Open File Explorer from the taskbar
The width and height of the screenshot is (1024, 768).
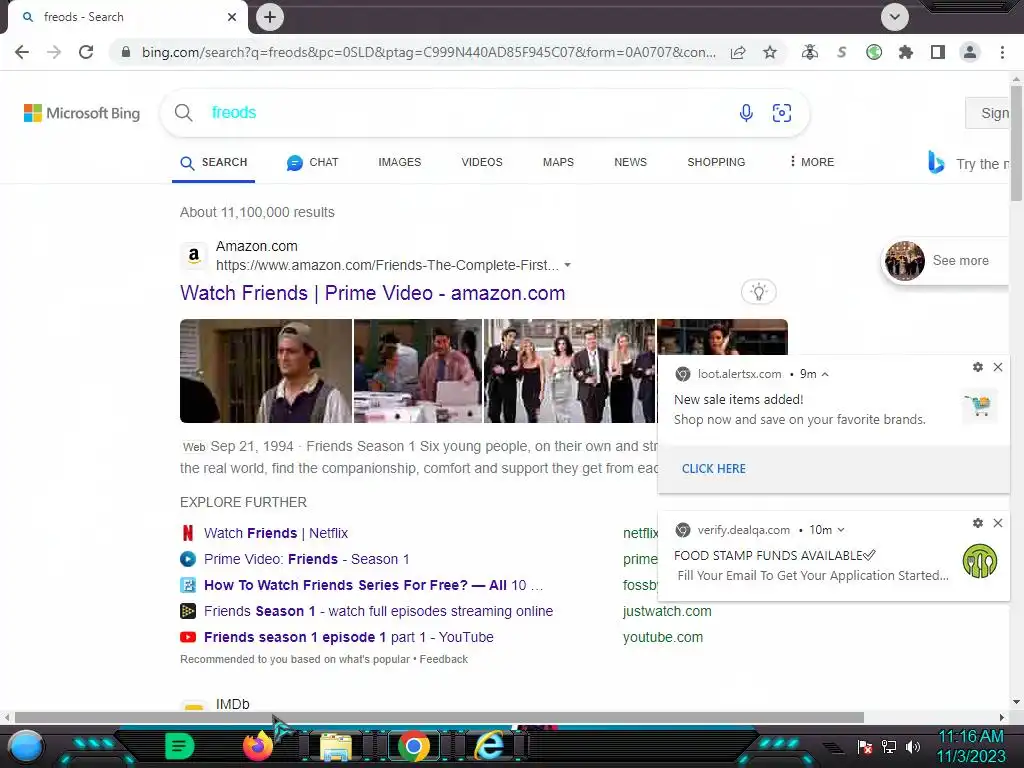point(336,747)
